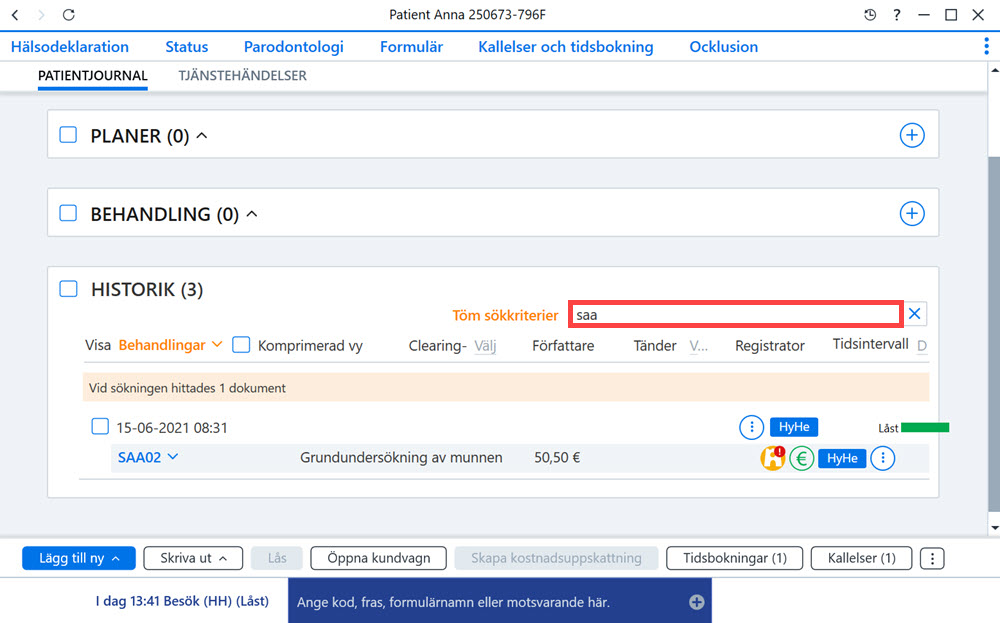
Task: Click the vertical scrollbar thumb
Action: point(994,332)
